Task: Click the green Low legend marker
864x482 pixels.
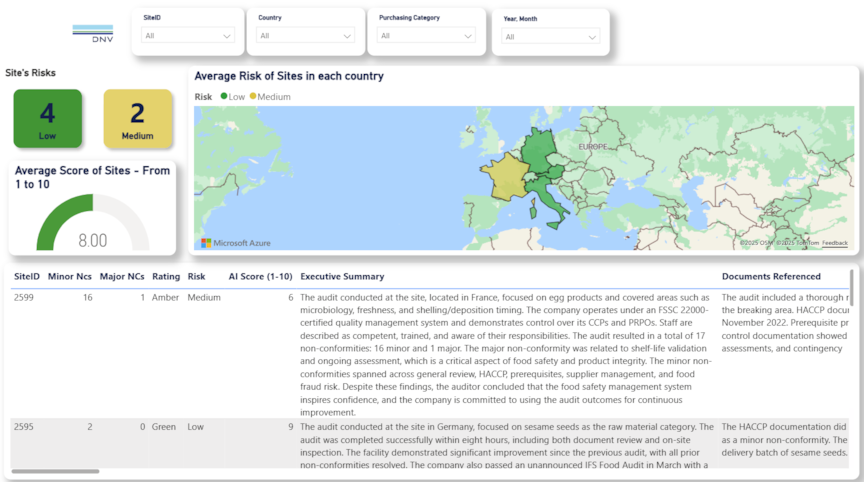Action: tap(223, 97)
